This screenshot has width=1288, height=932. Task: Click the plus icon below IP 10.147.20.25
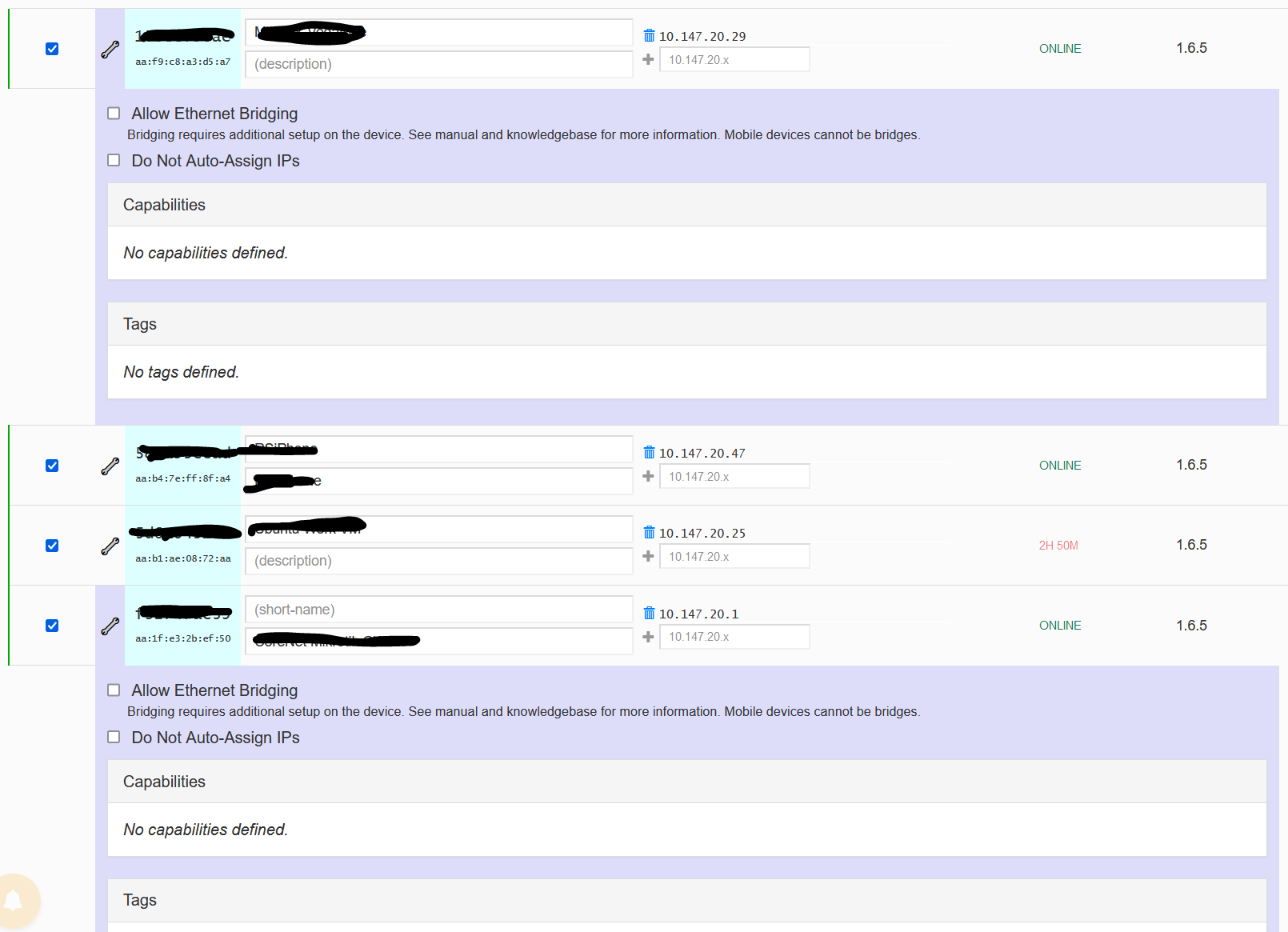click(648, 556)
